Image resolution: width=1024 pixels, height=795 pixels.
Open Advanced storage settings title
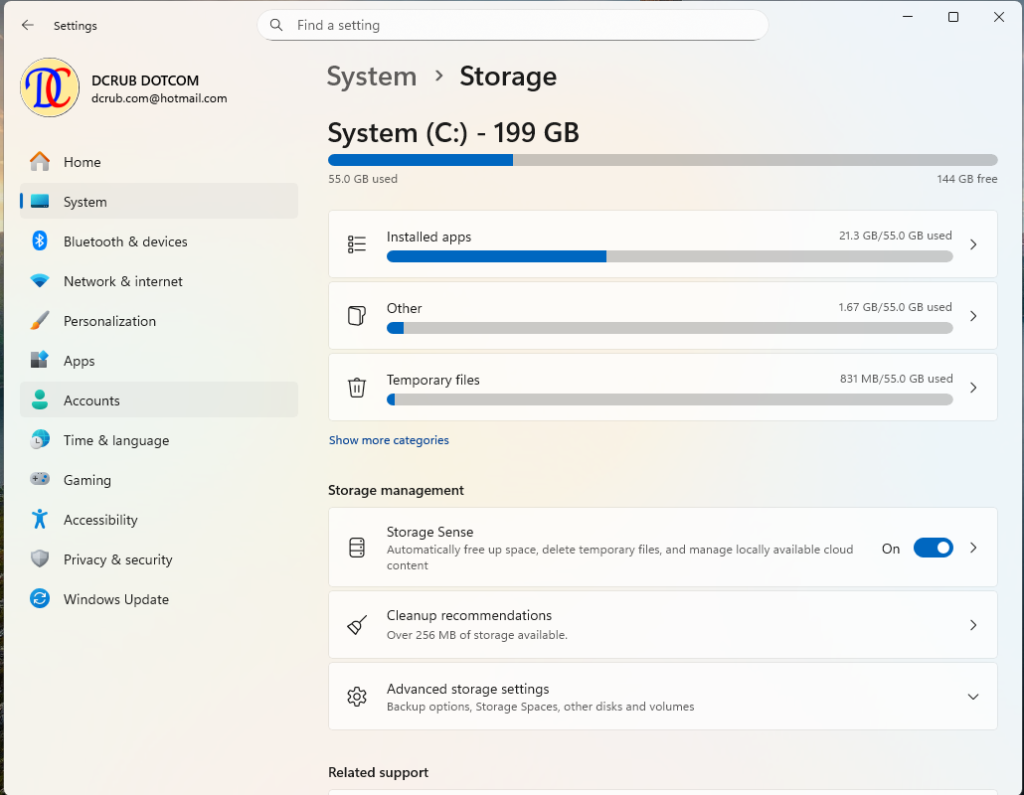coord(468,689)
